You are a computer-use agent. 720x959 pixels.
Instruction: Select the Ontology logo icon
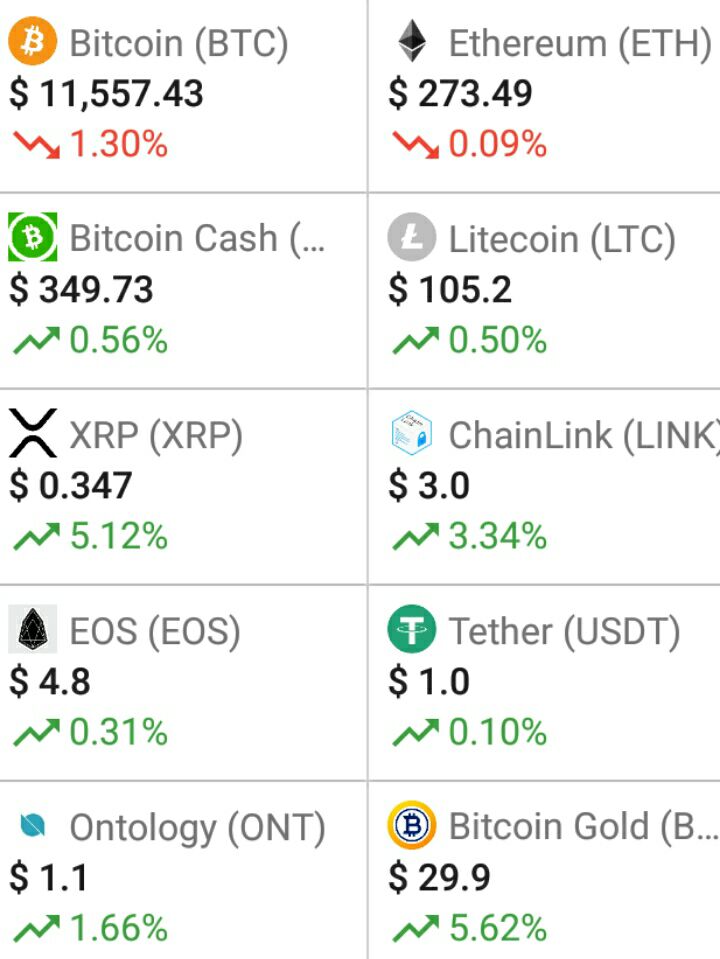tap(33, 826)
